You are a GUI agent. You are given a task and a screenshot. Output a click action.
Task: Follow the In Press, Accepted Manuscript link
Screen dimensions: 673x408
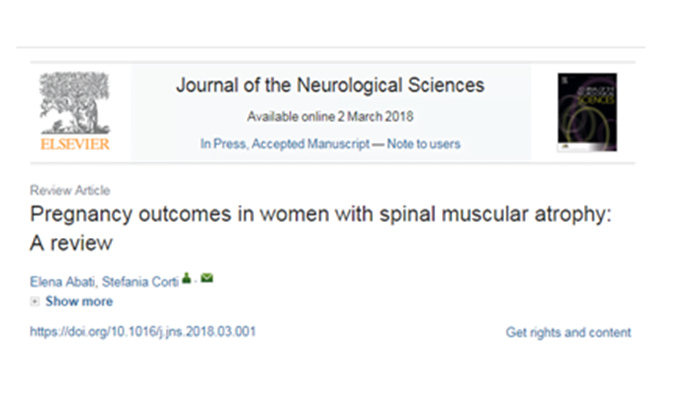point(285,144)
